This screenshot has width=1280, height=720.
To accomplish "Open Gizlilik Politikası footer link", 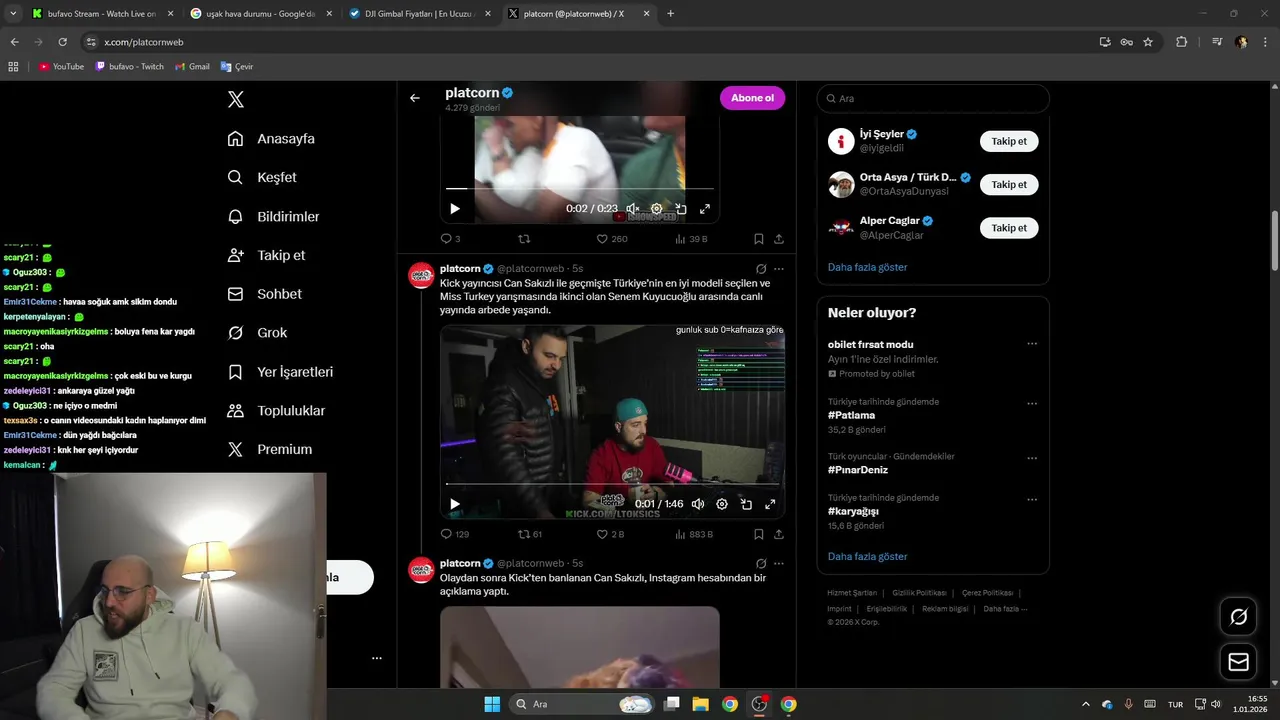I will [x=920, y=593].
